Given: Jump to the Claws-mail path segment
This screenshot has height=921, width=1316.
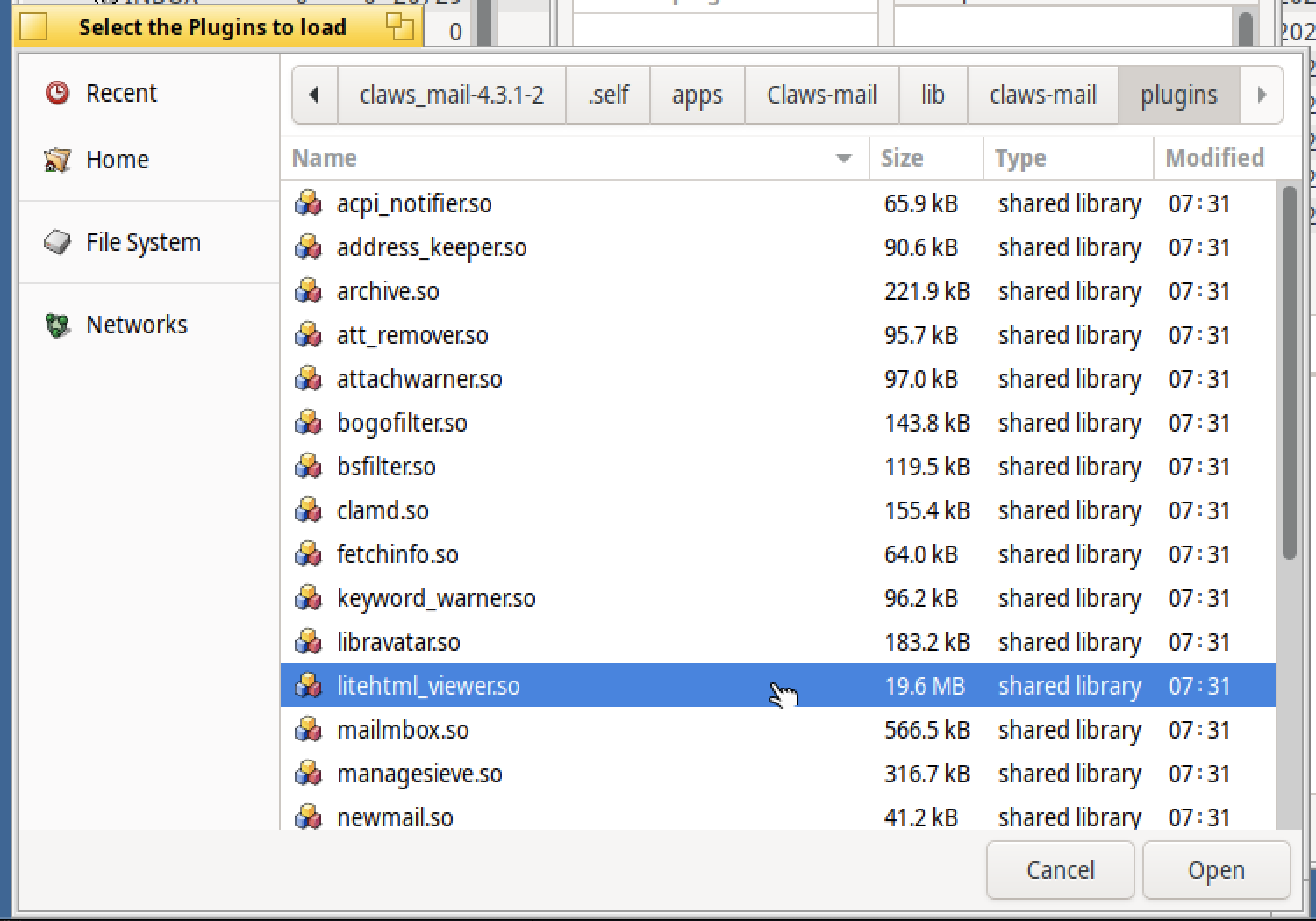Looking at the screenshot, I should 822,95.
